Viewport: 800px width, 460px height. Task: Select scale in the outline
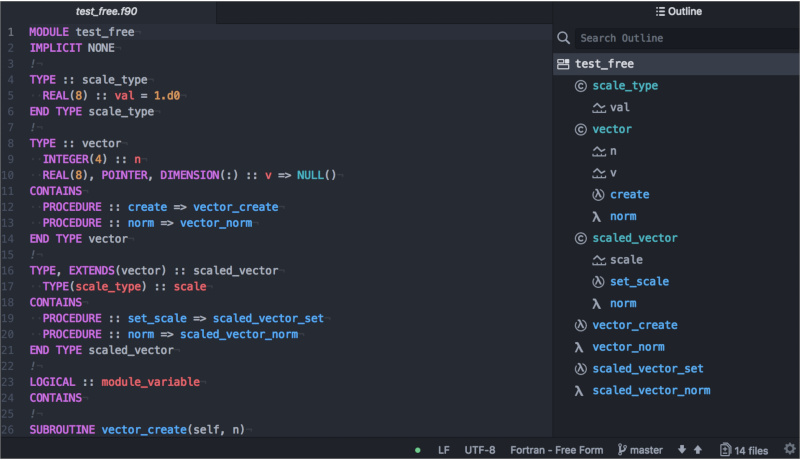[627, 260]
